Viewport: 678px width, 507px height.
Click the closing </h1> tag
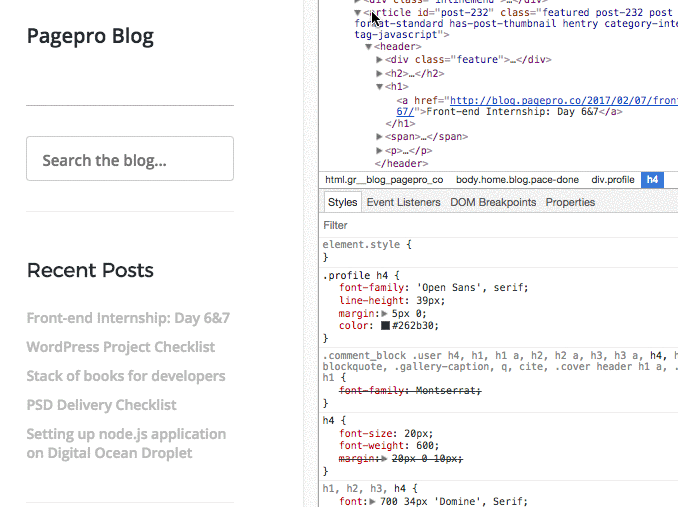pos(400,124)
